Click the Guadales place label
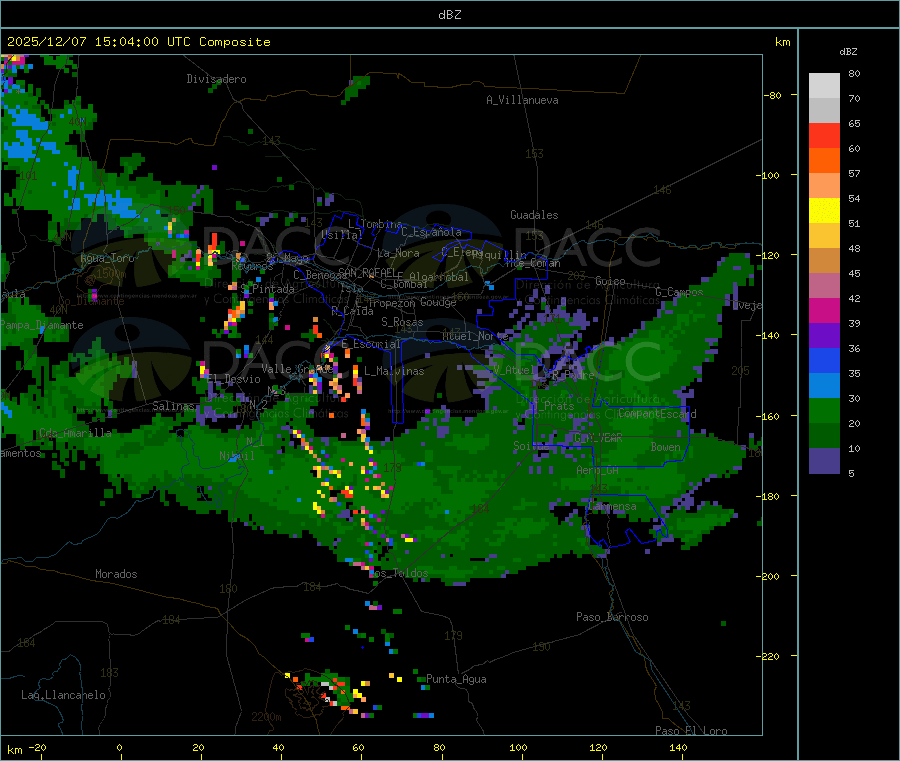 coord(534,215)
